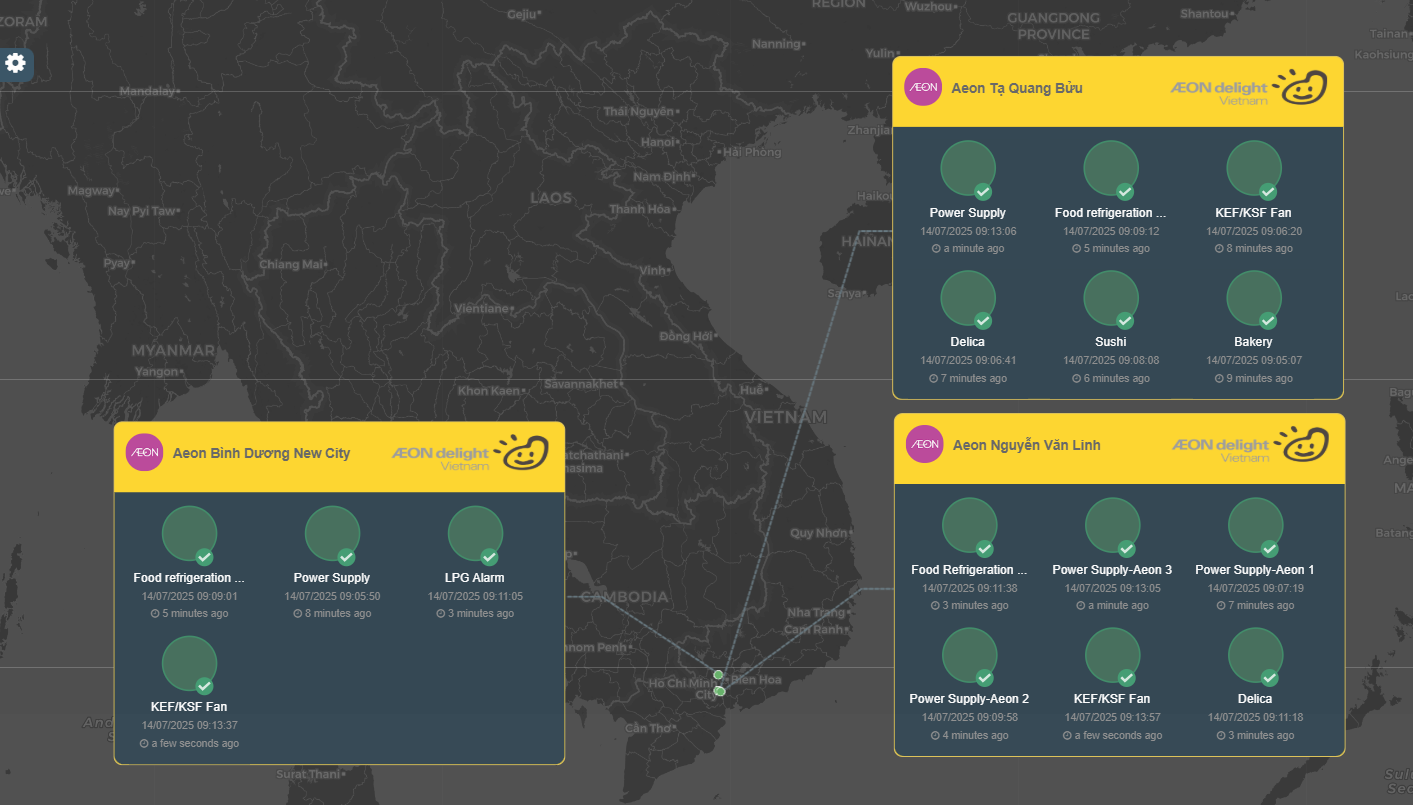Click the Power Supply-Aeon 2 label
This screenshot has width=1413, height=805.
tap(970, 698)
